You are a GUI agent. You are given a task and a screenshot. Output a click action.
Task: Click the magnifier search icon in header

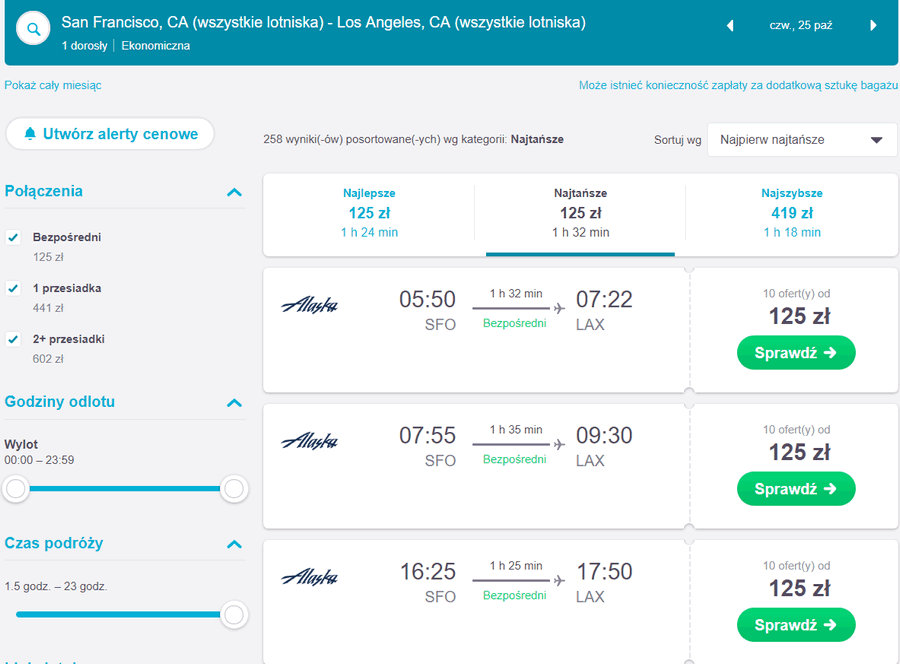click(x=34, y=29)
